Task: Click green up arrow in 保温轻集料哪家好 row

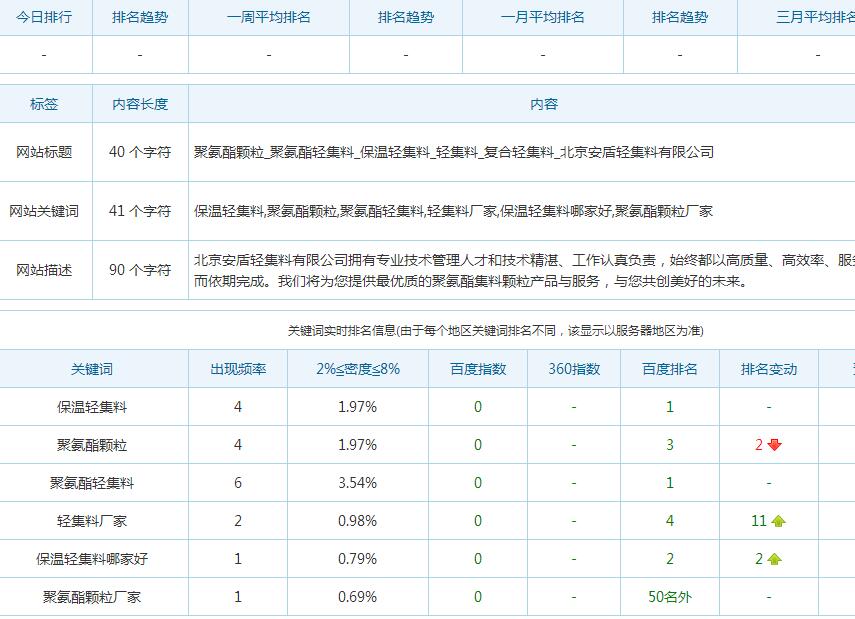Action: point(775,559)
